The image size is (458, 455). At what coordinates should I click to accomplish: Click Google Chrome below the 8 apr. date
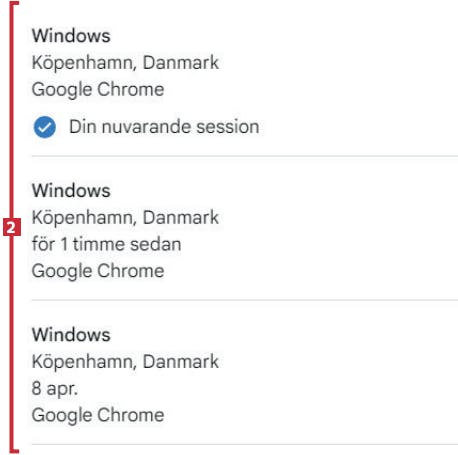(98, 415)
